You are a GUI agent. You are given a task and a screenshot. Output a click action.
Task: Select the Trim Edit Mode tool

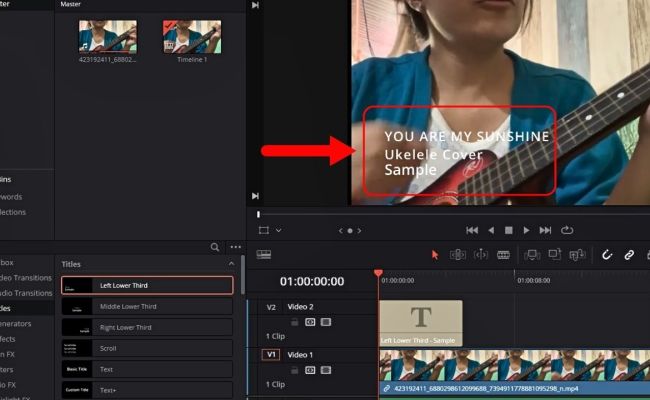458,255
